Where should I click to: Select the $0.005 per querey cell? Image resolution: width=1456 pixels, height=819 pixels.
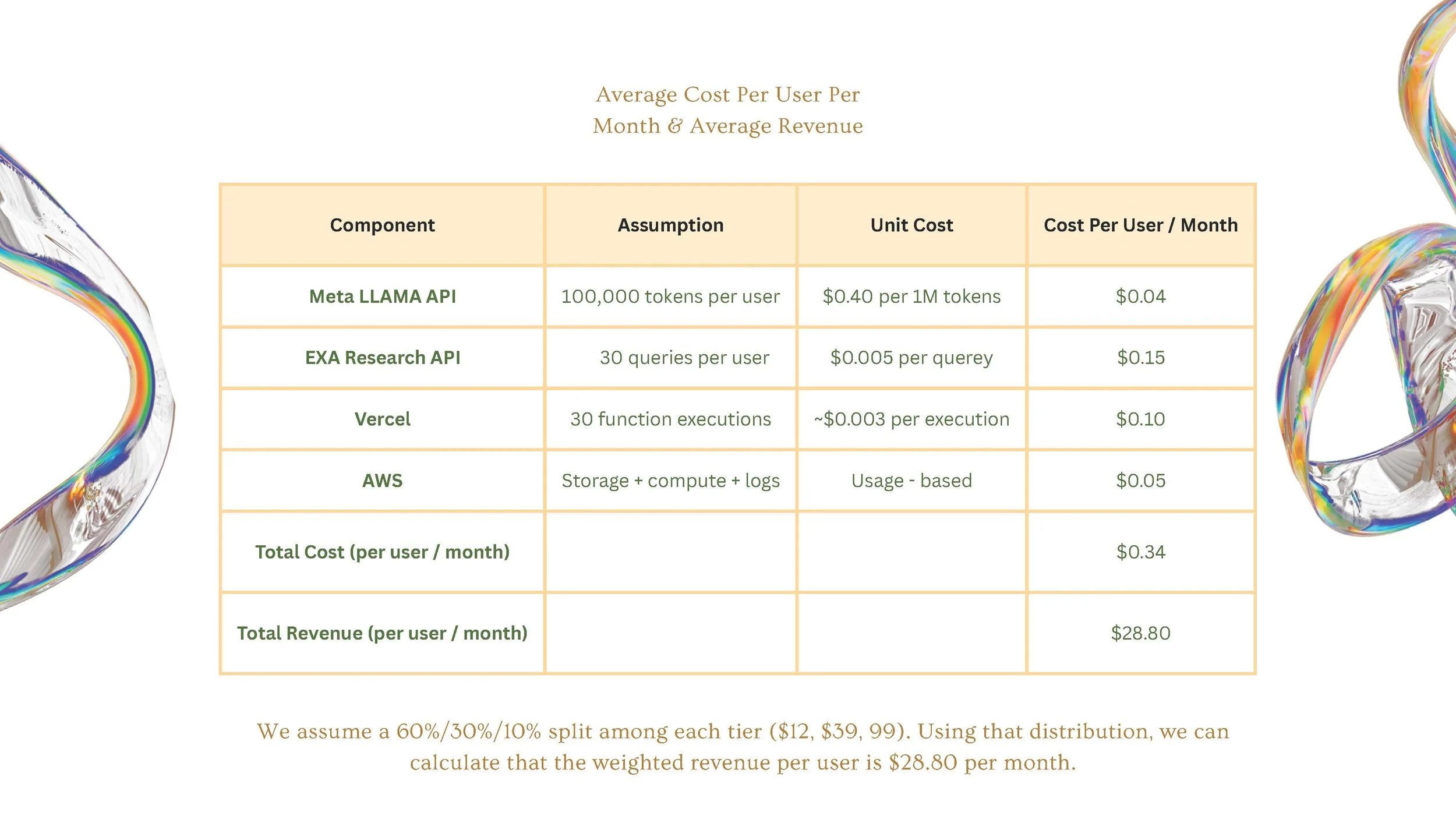(911, 358)
